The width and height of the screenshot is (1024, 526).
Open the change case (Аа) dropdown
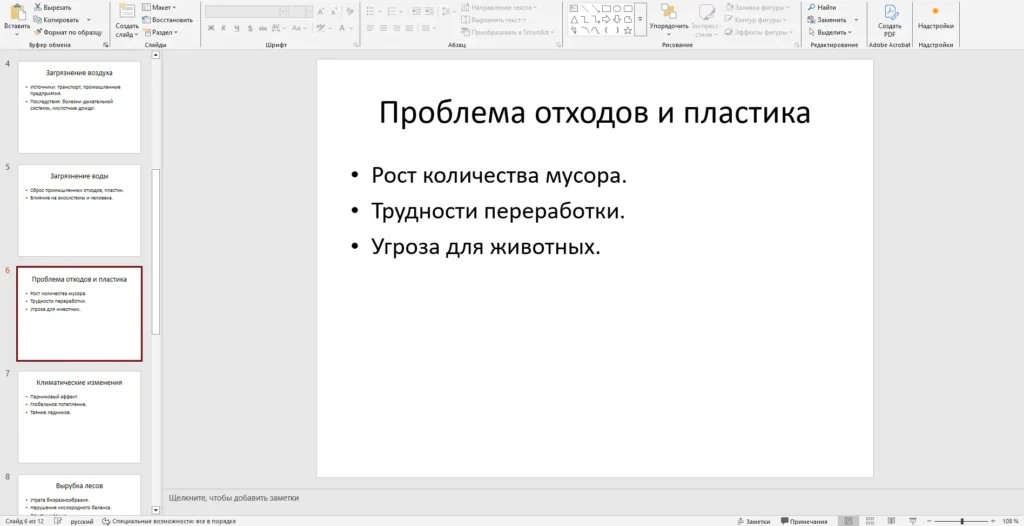[300, 28]
